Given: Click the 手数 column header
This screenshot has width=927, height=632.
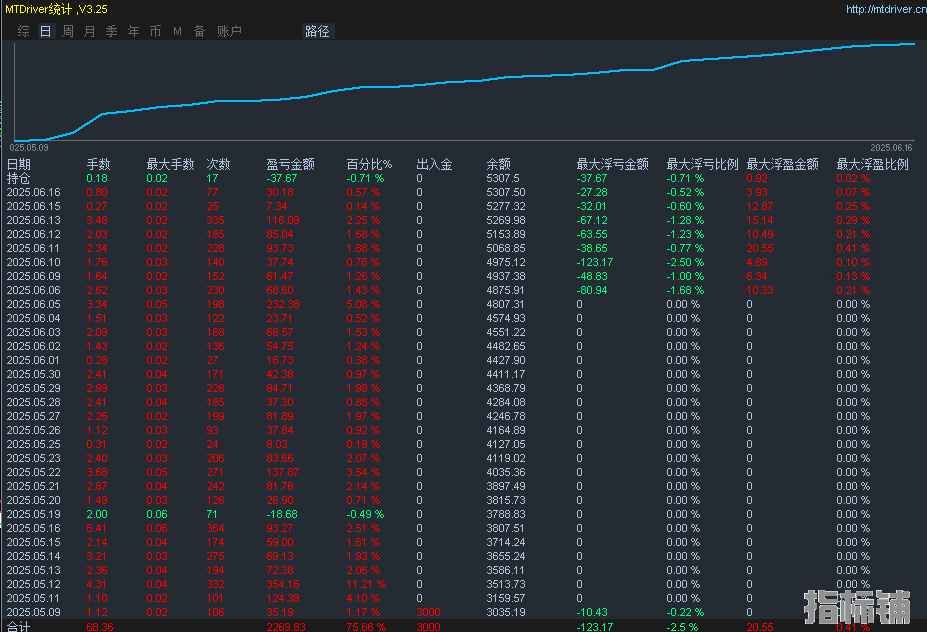Looking at the screenshot, I should click(x=99, y=164).
